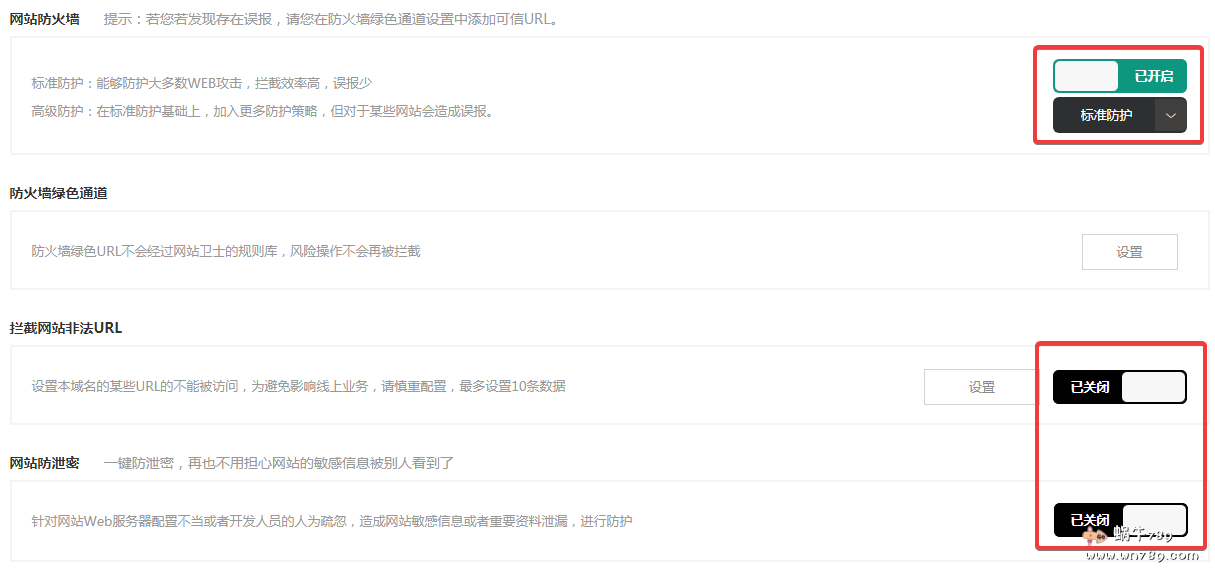Click white knob of 非法URL switch
This screenshot has height=569, width=1215.
pos(1153,387)
